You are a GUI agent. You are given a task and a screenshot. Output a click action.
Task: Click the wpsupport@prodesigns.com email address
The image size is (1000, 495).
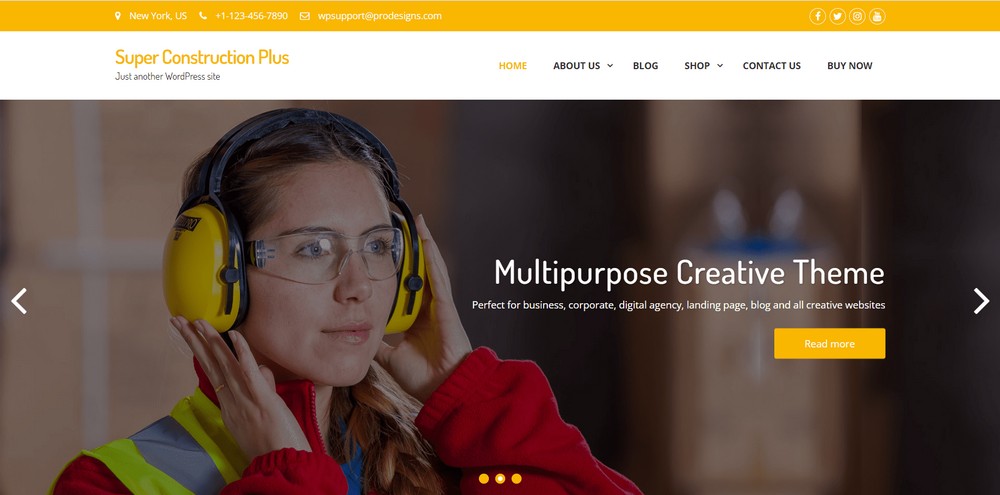tap(379, 16)
